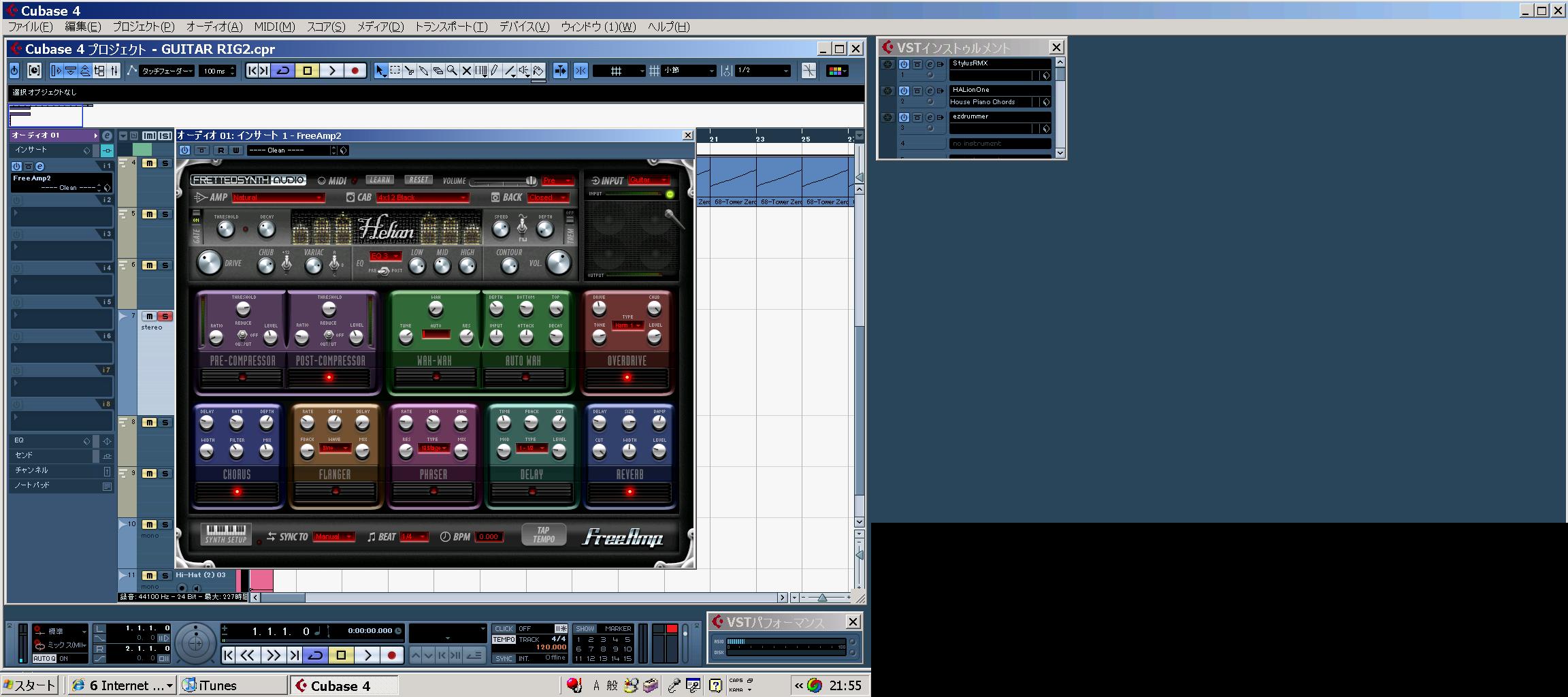Toggle the Autoscroll button
The image size is (1568, 697).
pyautogui.click(x=559, y=70)
